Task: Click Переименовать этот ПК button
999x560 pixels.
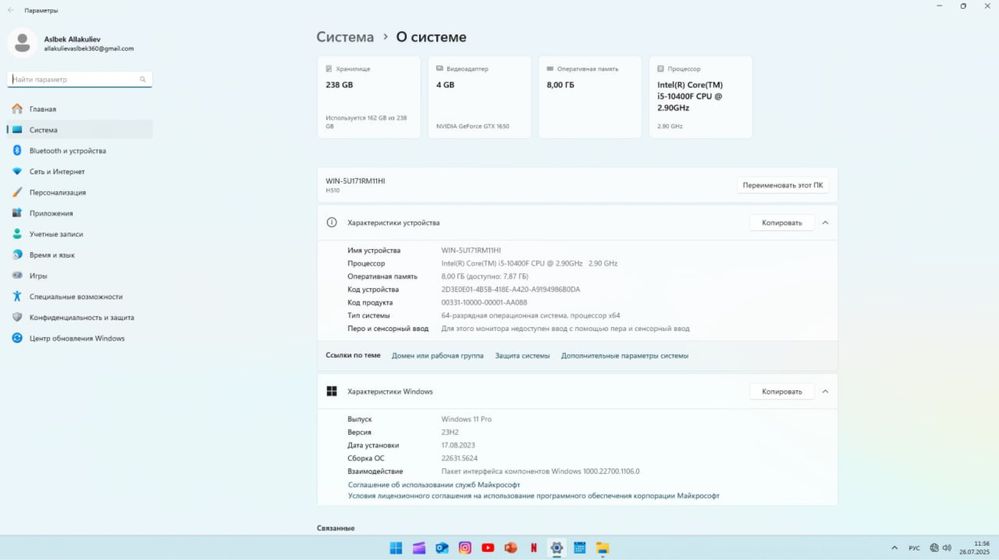Action: pyautogui.click(x=782, y=185)
